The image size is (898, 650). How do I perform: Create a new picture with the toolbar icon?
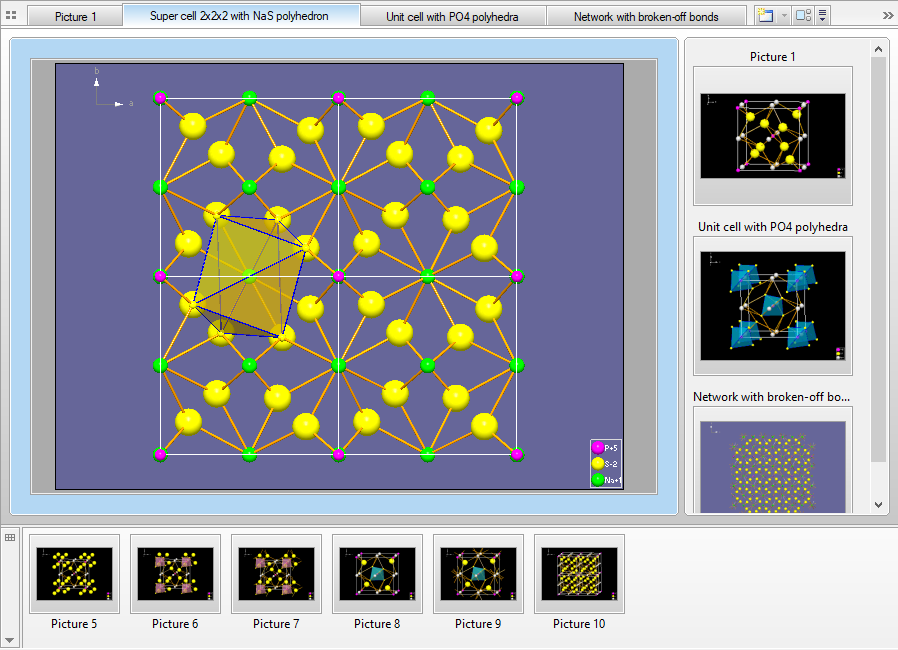point(767,14)
